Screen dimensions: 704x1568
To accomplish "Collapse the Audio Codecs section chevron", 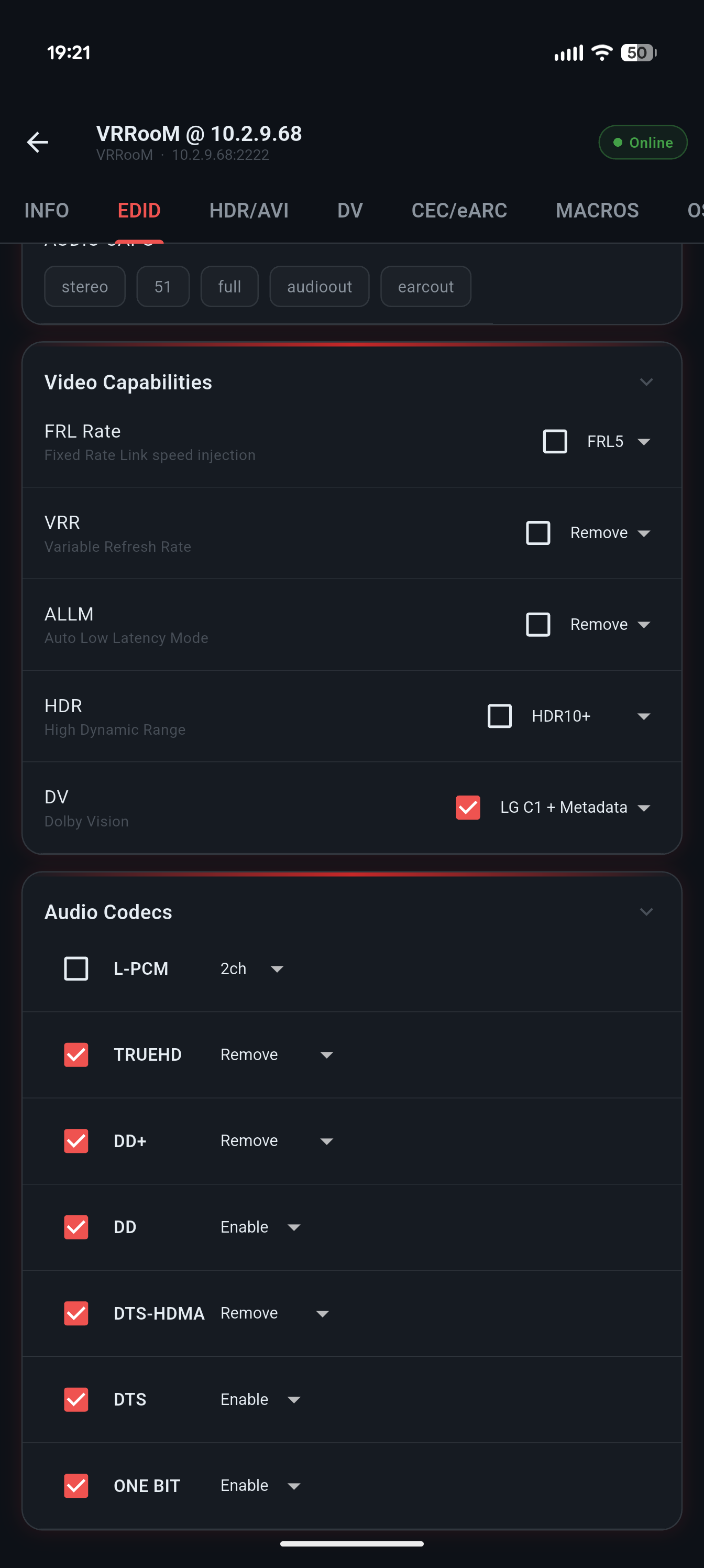I will pyautogui.click(x=646, y=912).
